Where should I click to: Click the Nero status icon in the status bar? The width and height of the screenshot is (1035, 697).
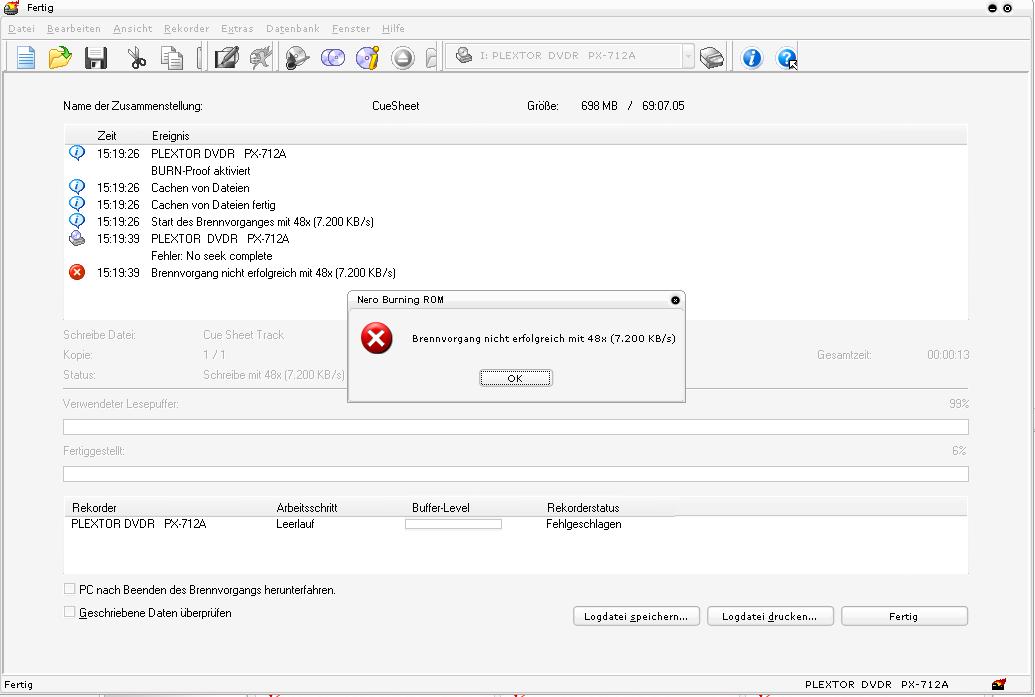click(999, 684)
